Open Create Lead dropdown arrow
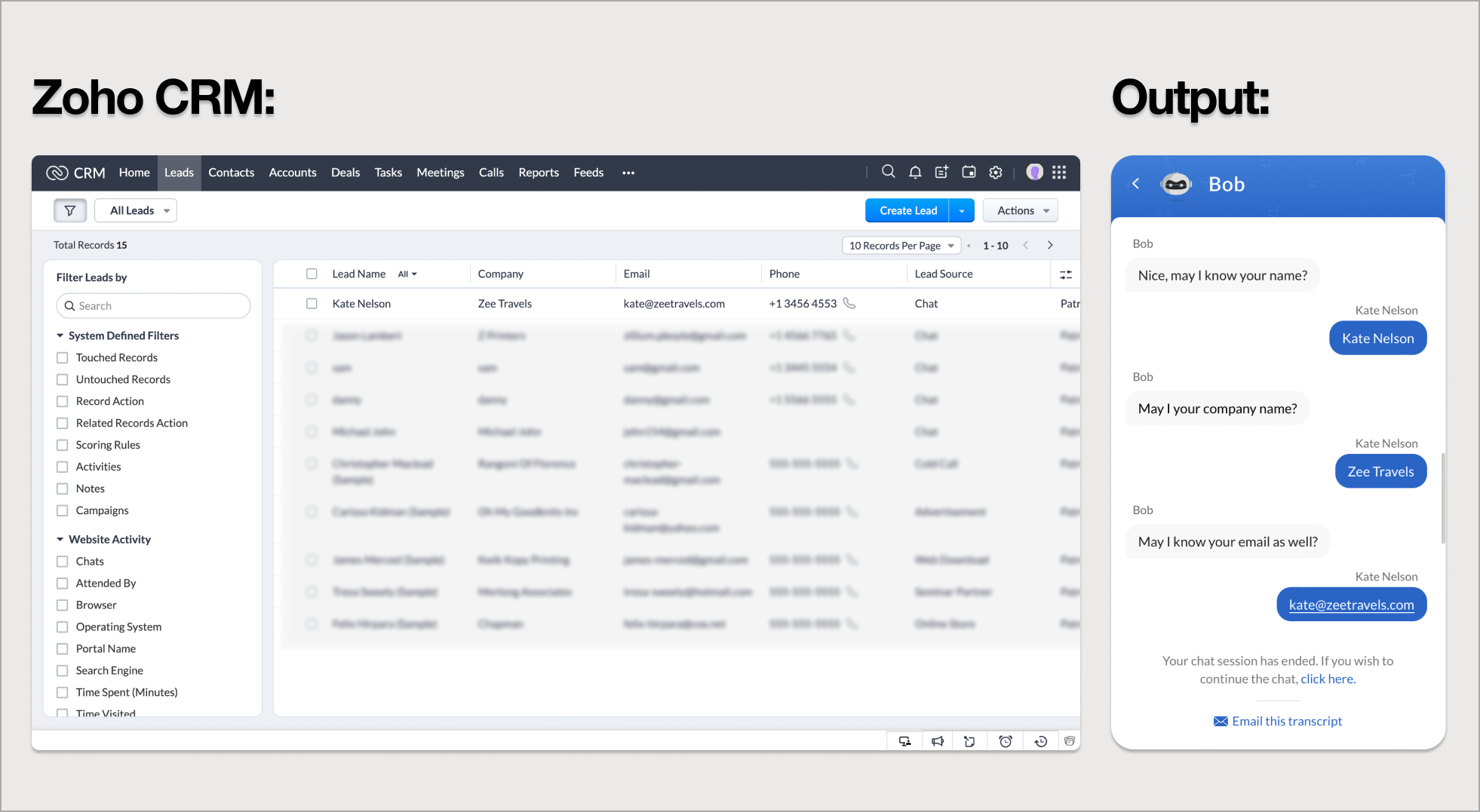1480x812 pixels. [x=962, y=210]
